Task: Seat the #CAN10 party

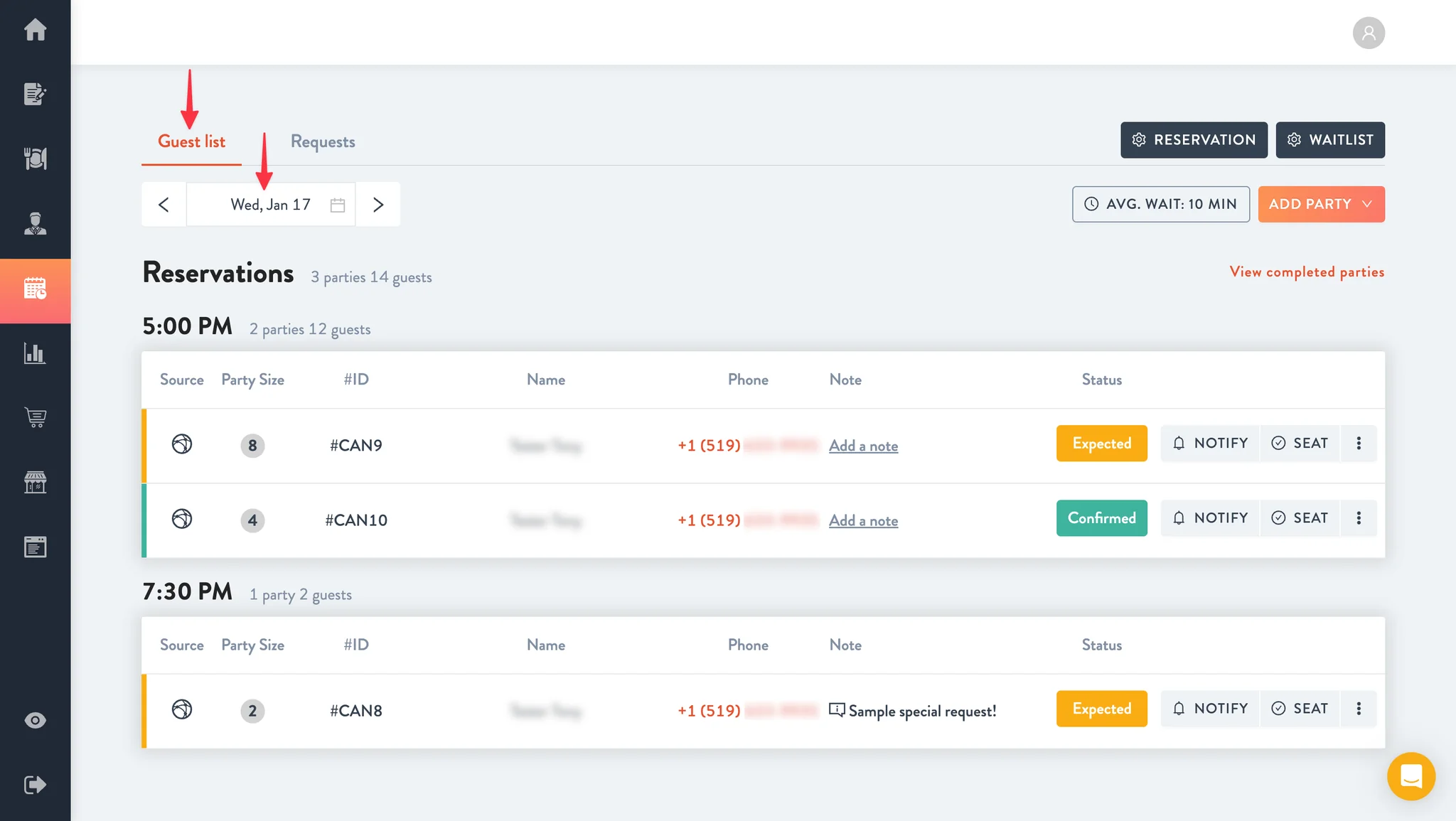Action: tap(1300, 518)
